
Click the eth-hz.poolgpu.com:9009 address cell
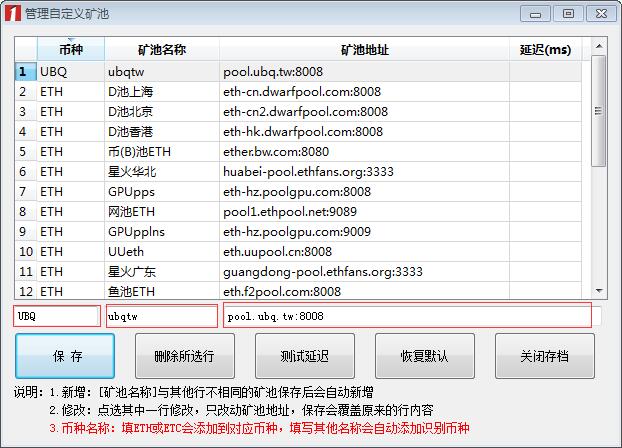365,231
